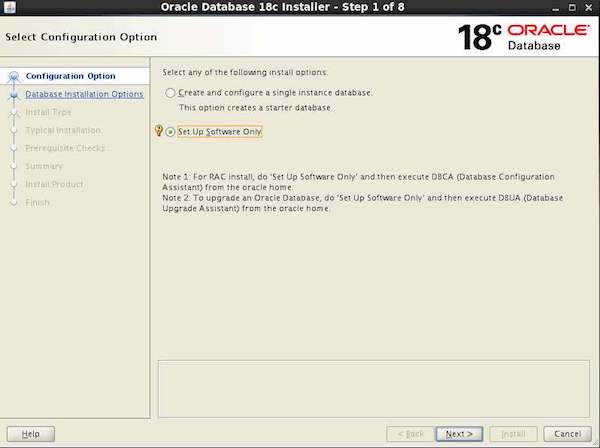600x448 pixels.
Task: Open Help for the installer
Action: (31, 434)
